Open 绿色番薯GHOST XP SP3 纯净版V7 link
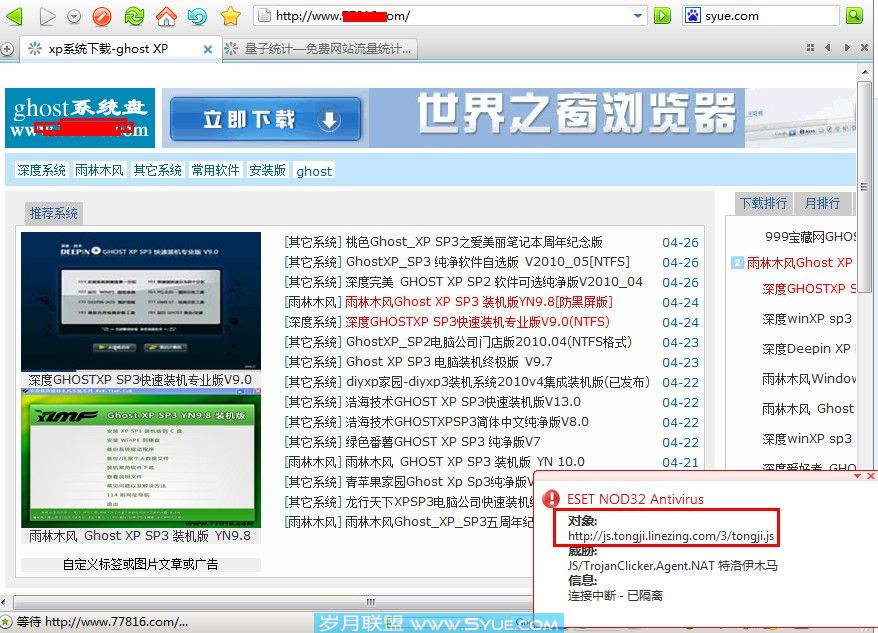The image size is (878, 633). (443, 442)
